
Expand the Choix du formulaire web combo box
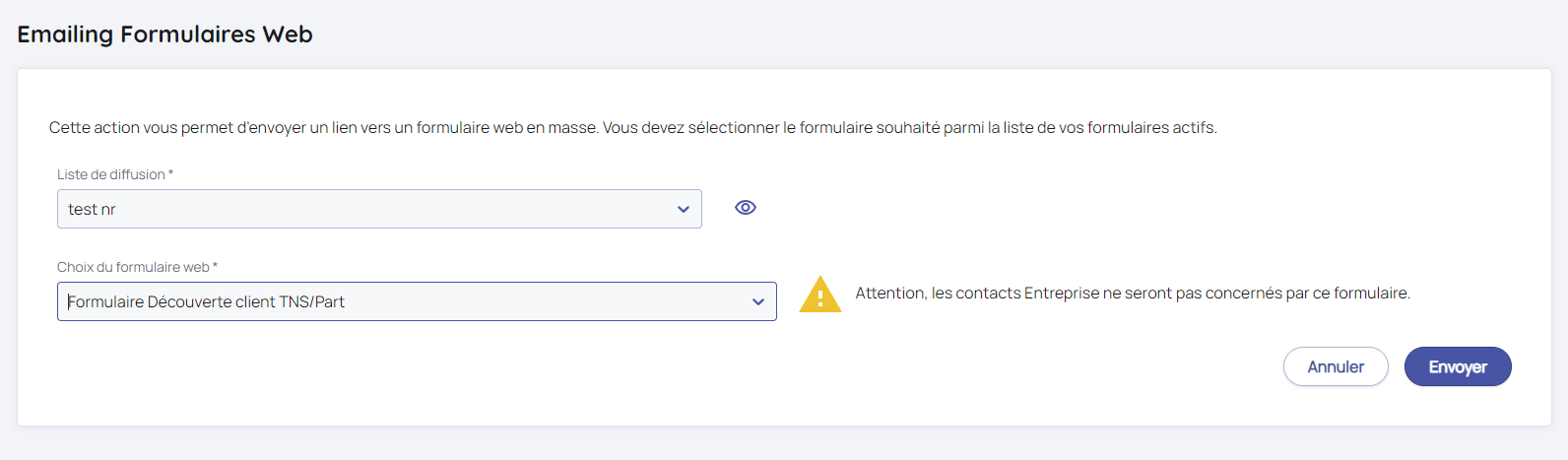click(417, 301)
